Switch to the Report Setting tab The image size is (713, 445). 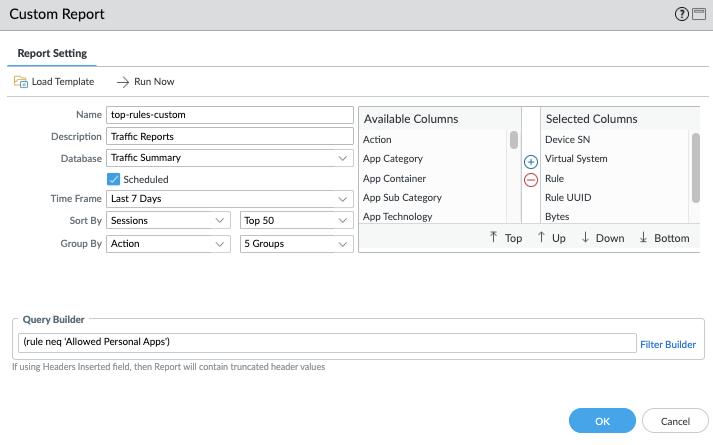point(52,54)
